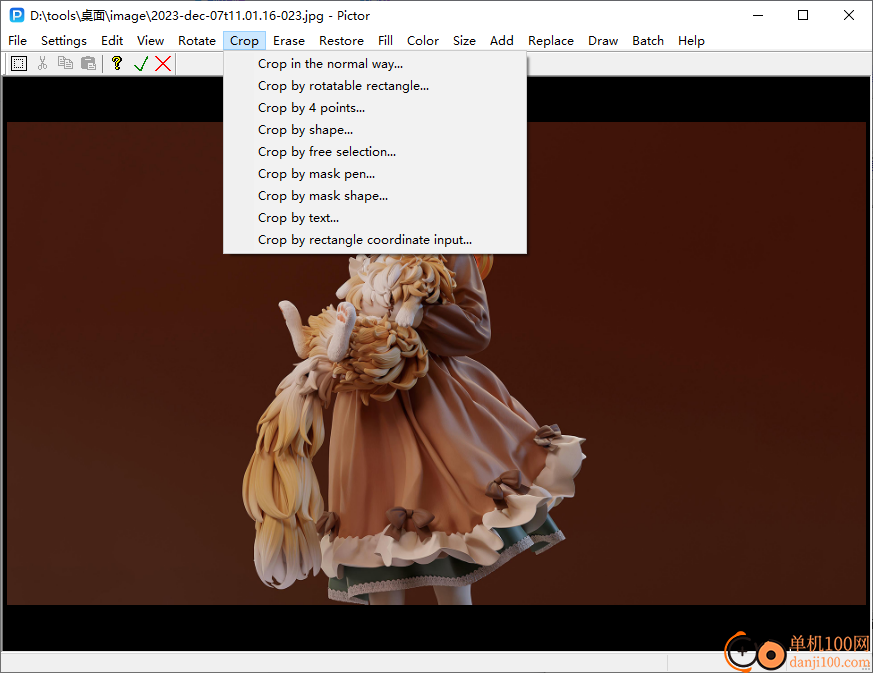873x673 pixels.
Task: Click the rectangle selection toolbar icon
Action: pyautogui.click(x=19, y=63)
